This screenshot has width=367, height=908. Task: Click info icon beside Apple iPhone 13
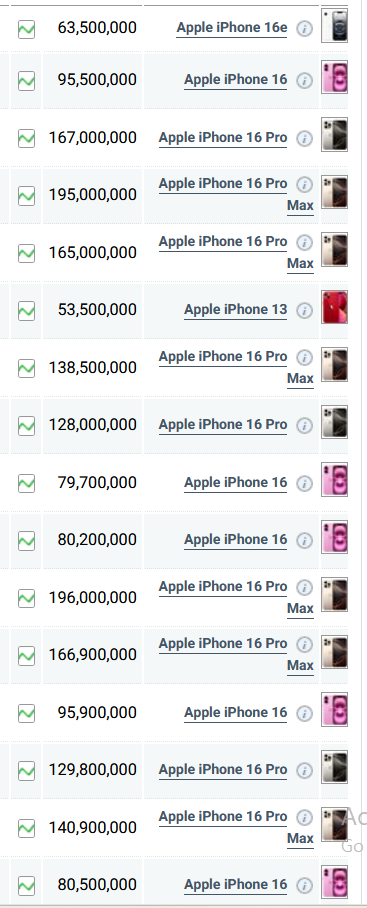(304, 310)
